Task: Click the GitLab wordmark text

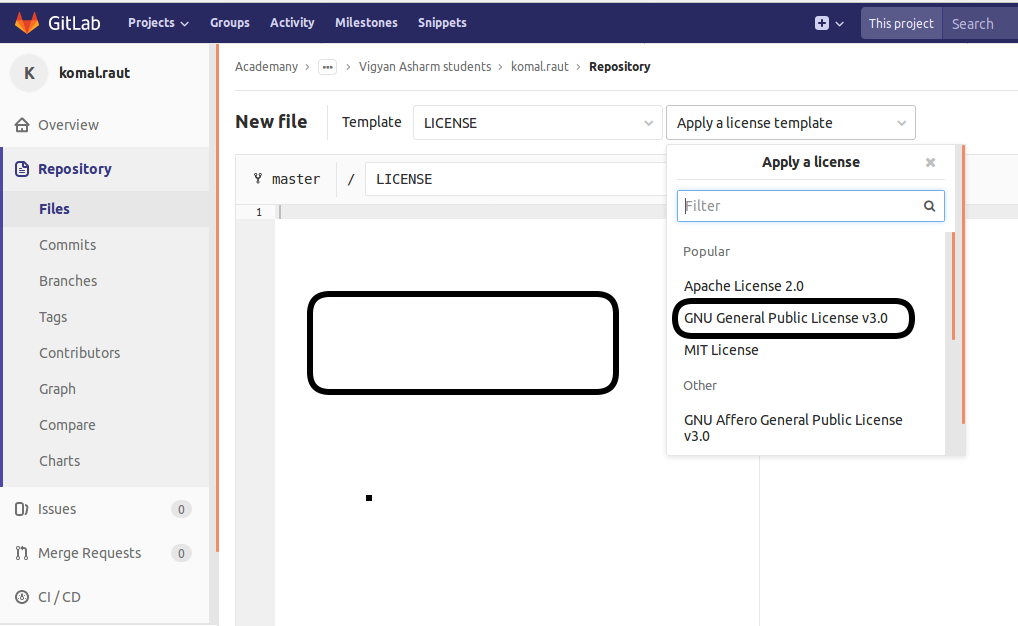Action: (x=74, y=23)
